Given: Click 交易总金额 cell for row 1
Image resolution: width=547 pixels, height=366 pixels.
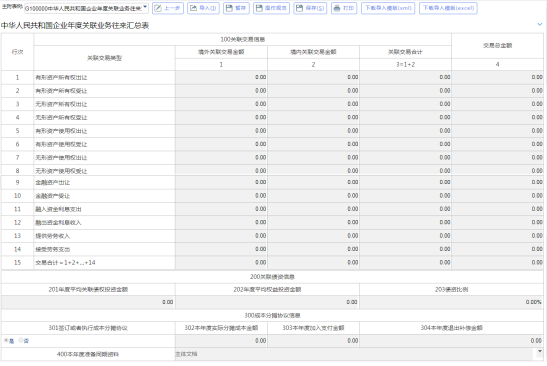Looking at the screenshot, I should 497,77.
